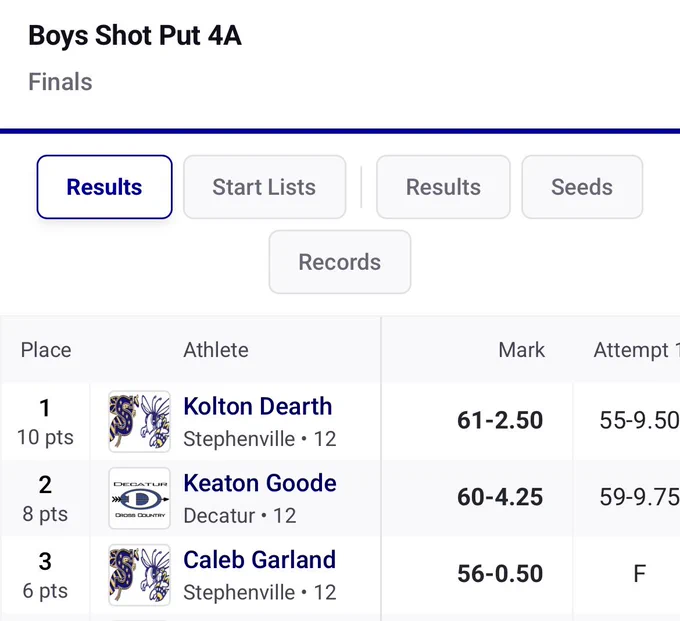Open Keaton Goode's athlete profile

[x=260, y=483]
